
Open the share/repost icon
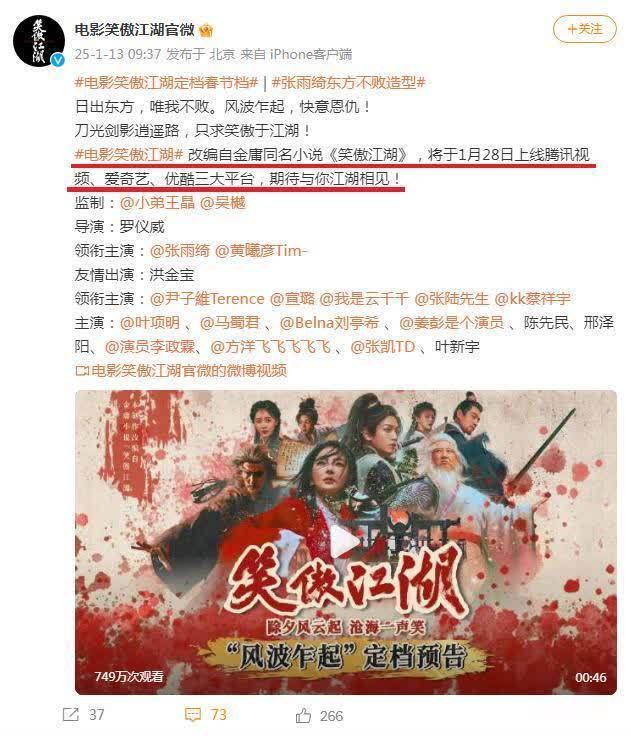tap(71, 714)
